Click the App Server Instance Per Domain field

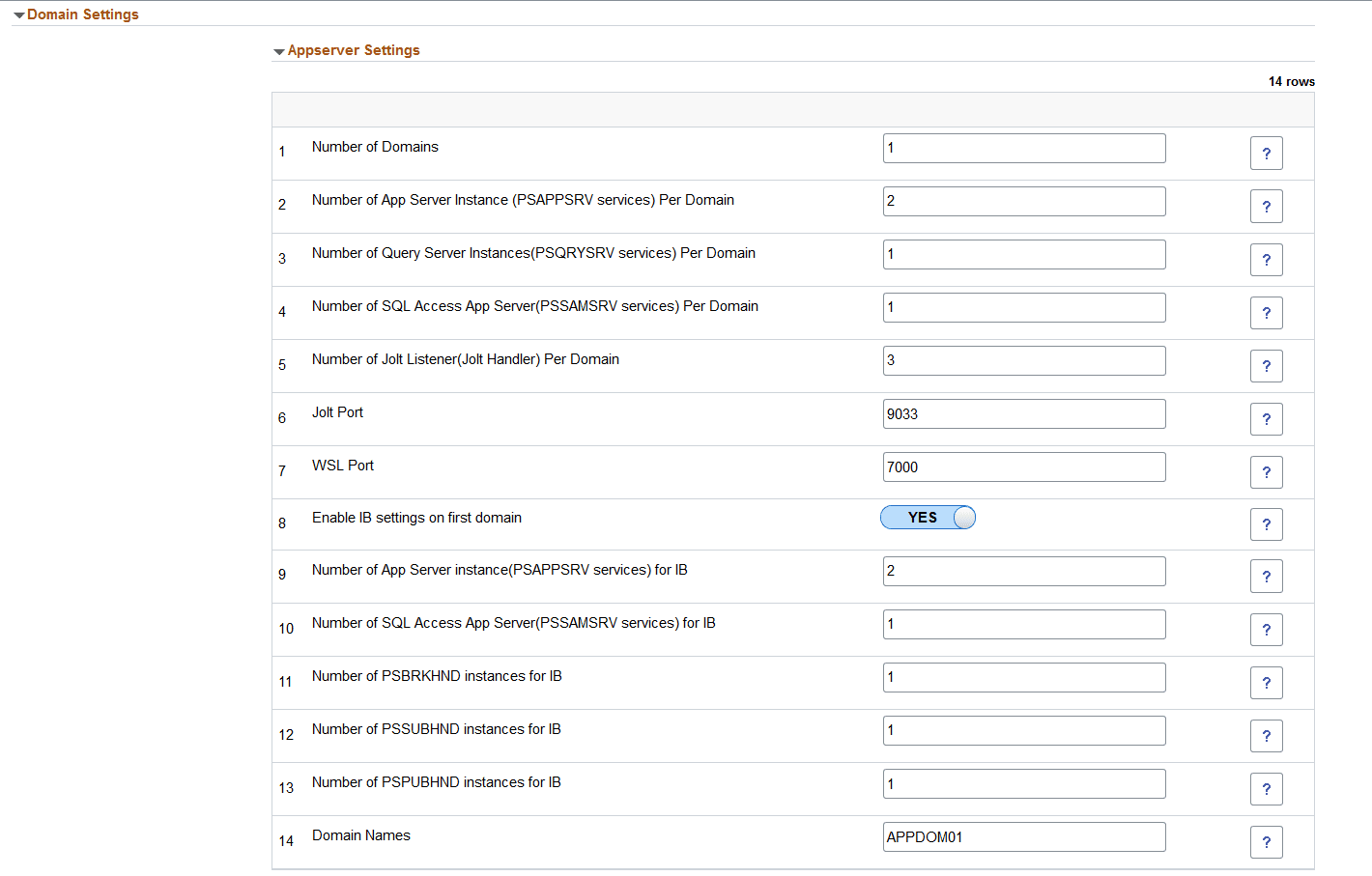pyautogui.click(x=1023, y=201)
